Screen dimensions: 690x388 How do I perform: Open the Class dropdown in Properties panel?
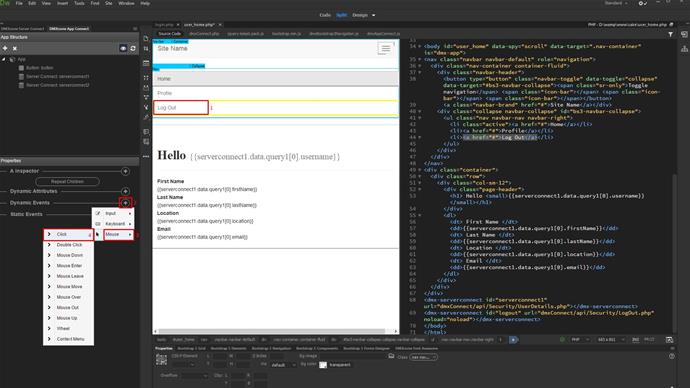pyautogui.click(x=423, y=357)
